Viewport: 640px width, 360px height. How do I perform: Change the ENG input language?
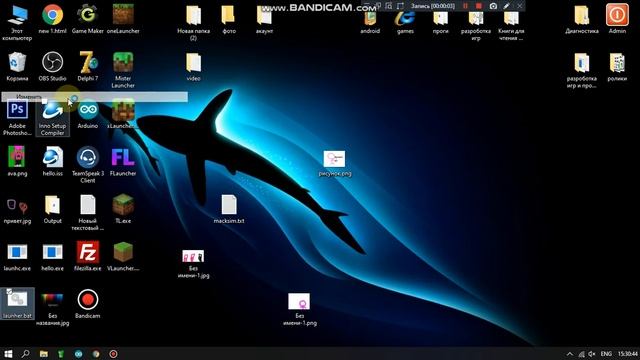point(606,354)
